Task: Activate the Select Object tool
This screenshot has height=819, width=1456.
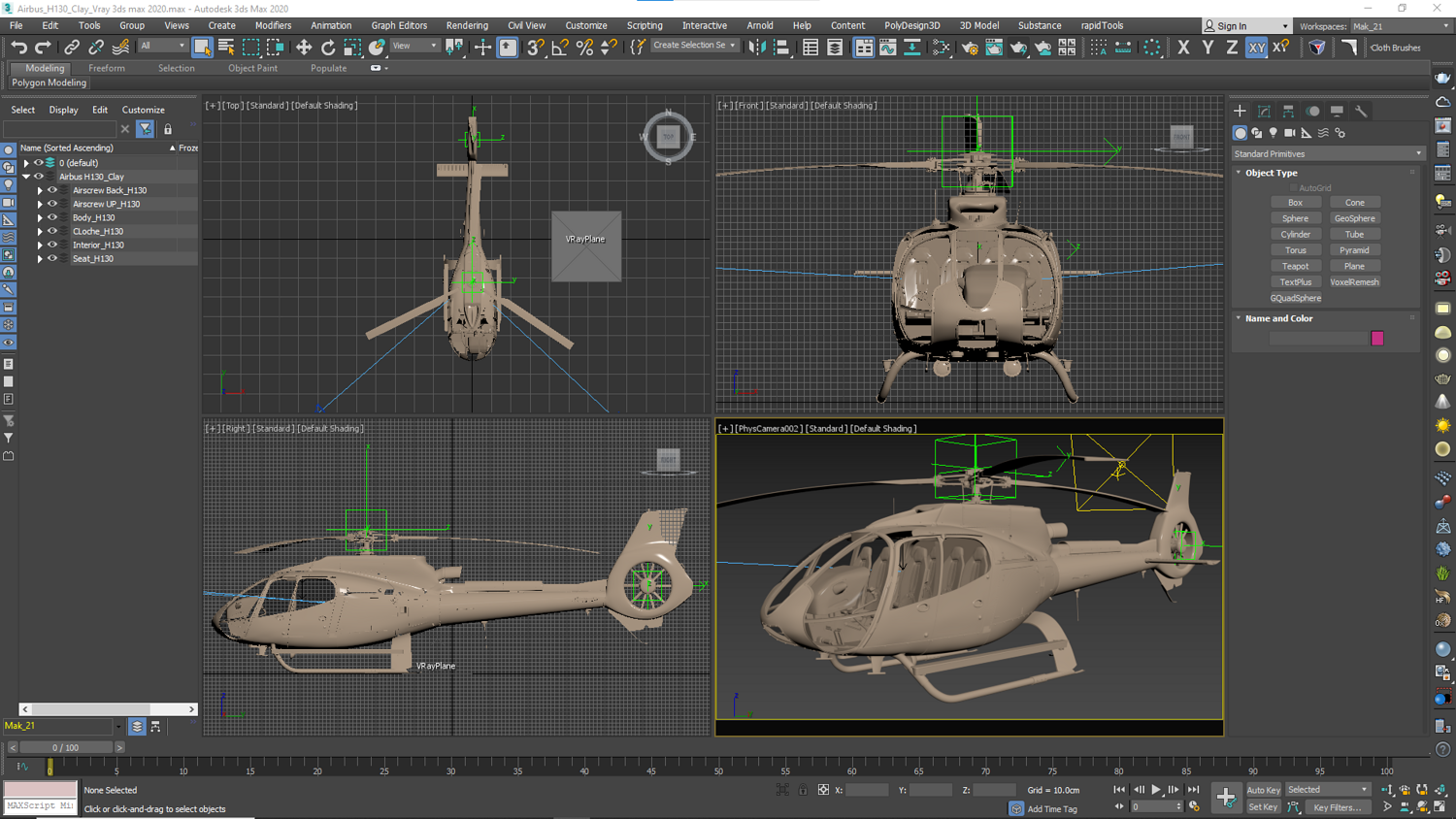Action: click(x=202, y=47)
